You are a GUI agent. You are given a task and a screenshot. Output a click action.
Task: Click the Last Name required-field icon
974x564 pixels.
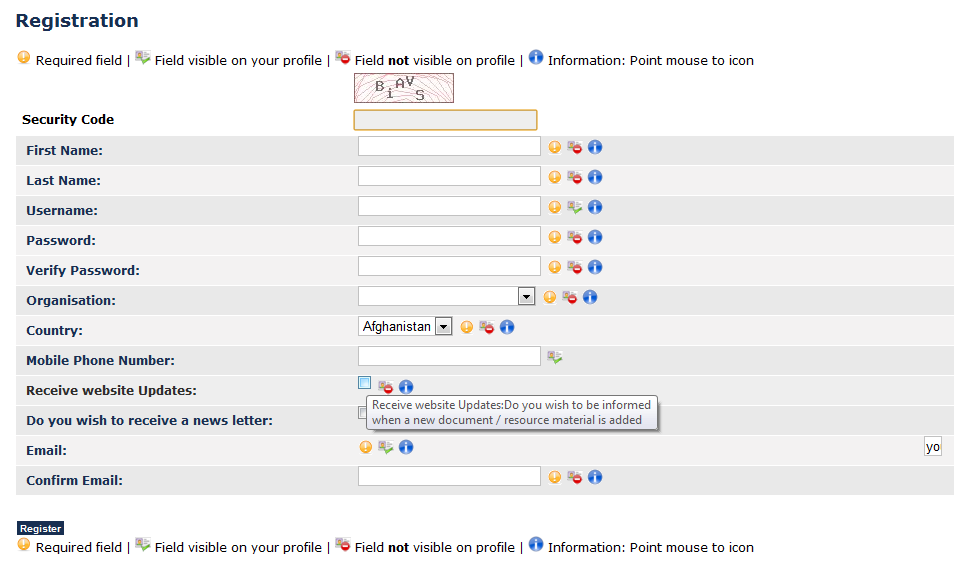tap(555, 177)
